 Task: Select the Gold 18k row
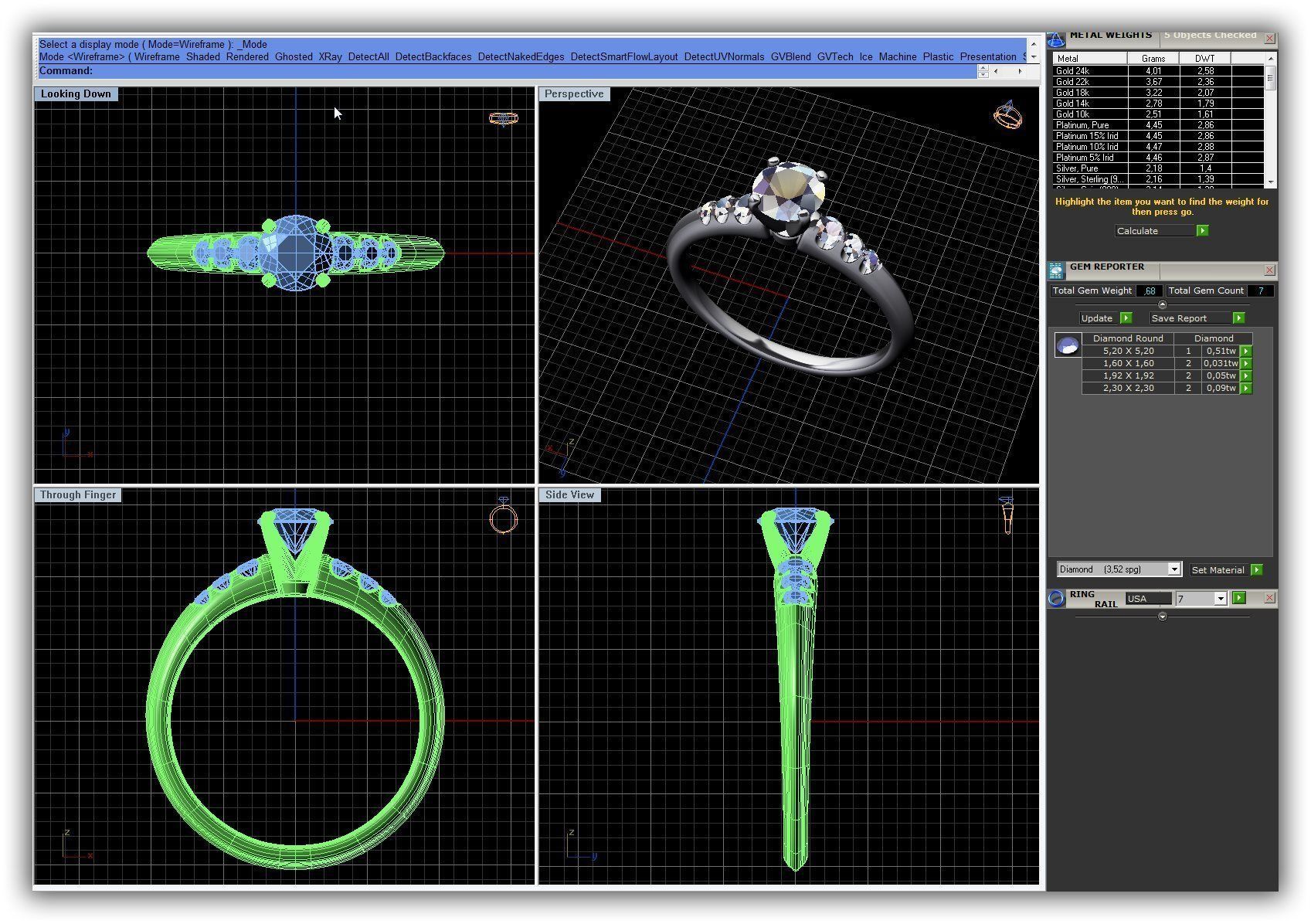click(x=1158, y=92)
